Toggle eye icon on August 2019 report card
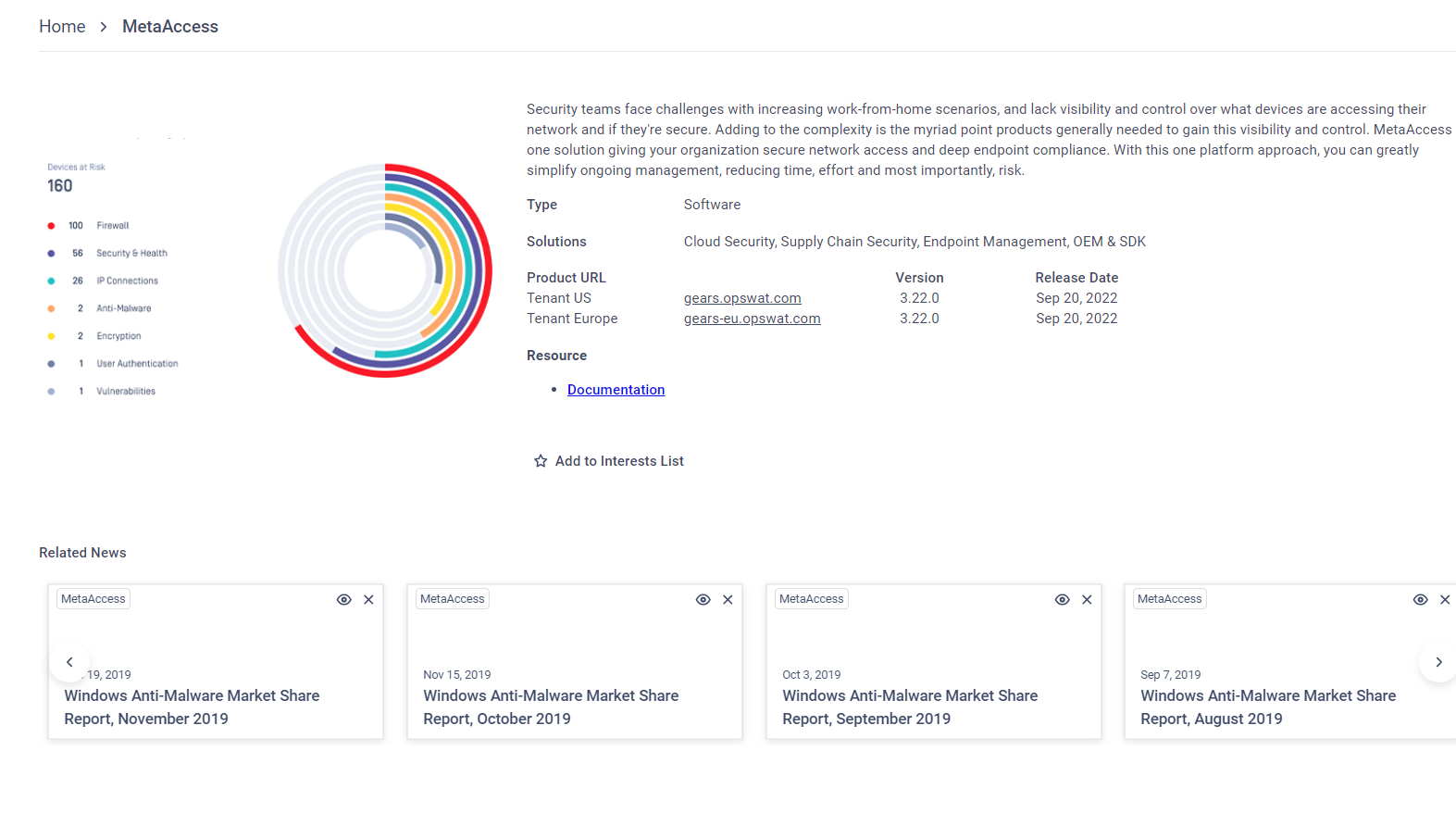 1420,600
